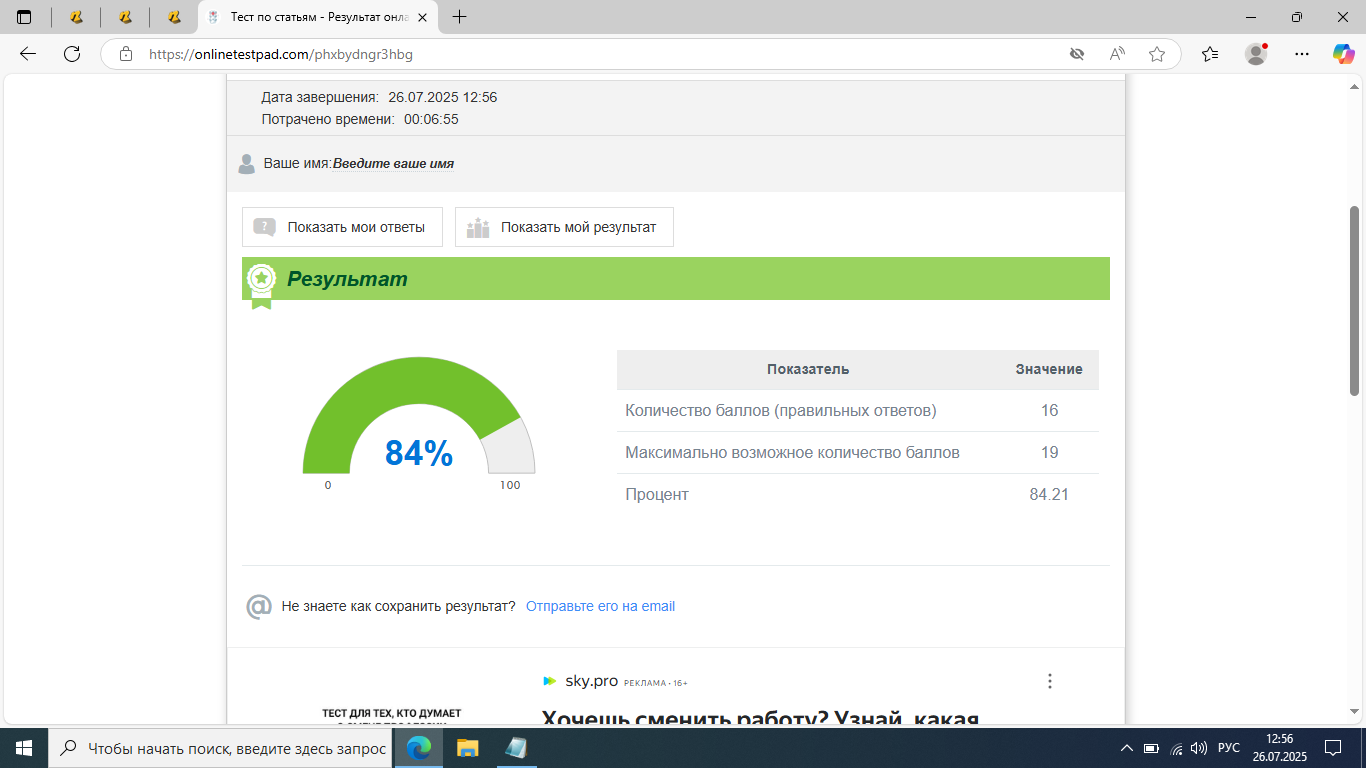
Task: Click 'Показать мои ответы' button
Action: point(342,227)
